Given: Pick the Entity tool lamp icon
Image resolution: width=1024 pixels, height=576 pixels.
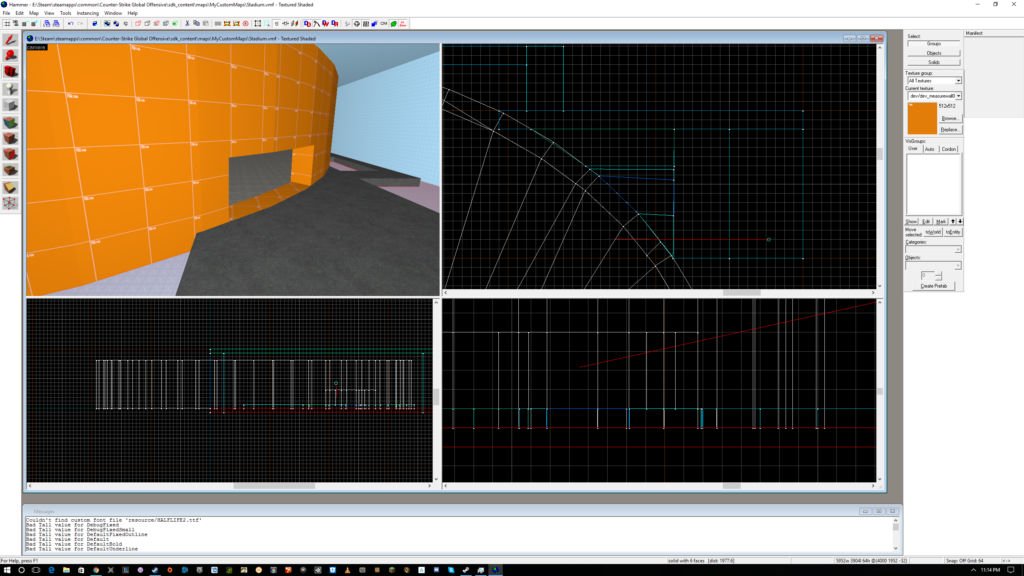Looking at the screenshot, I should click(x=10, y=89).
